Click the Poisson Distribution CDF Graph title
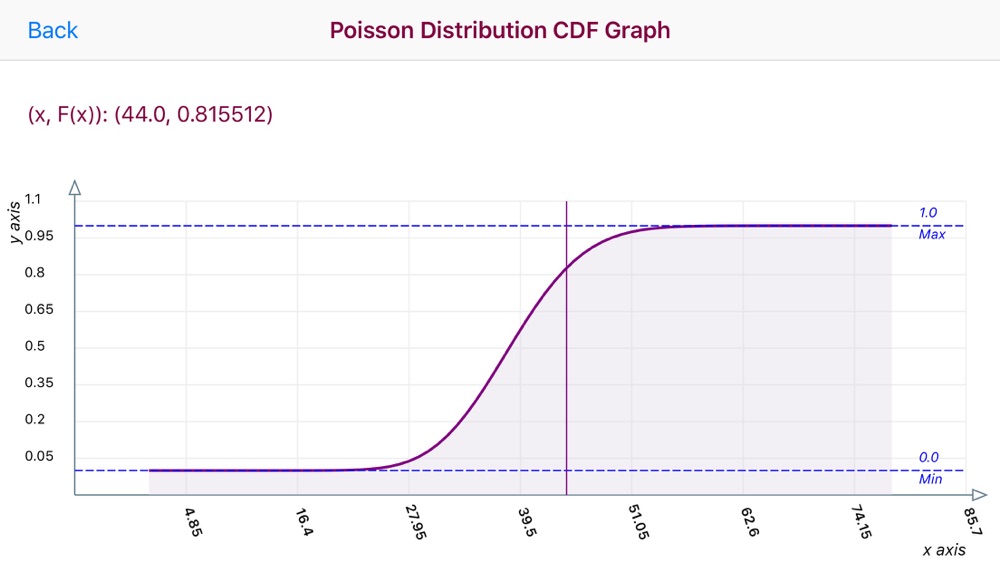The height and width of the screenshot is (563, 1000). click(499, 30)
